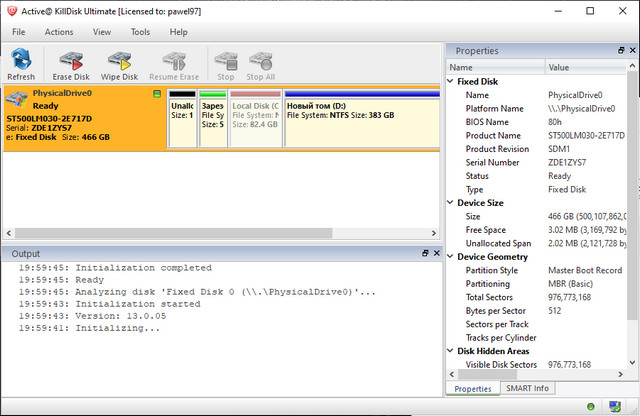Undock the Output panel
The image size is (640, 416).
click(425, 253)
